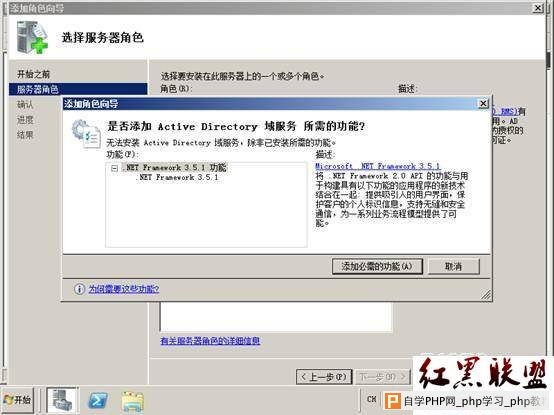
Task: Click 添加必需的功能(A) button
Action: (x=377, y=266)
